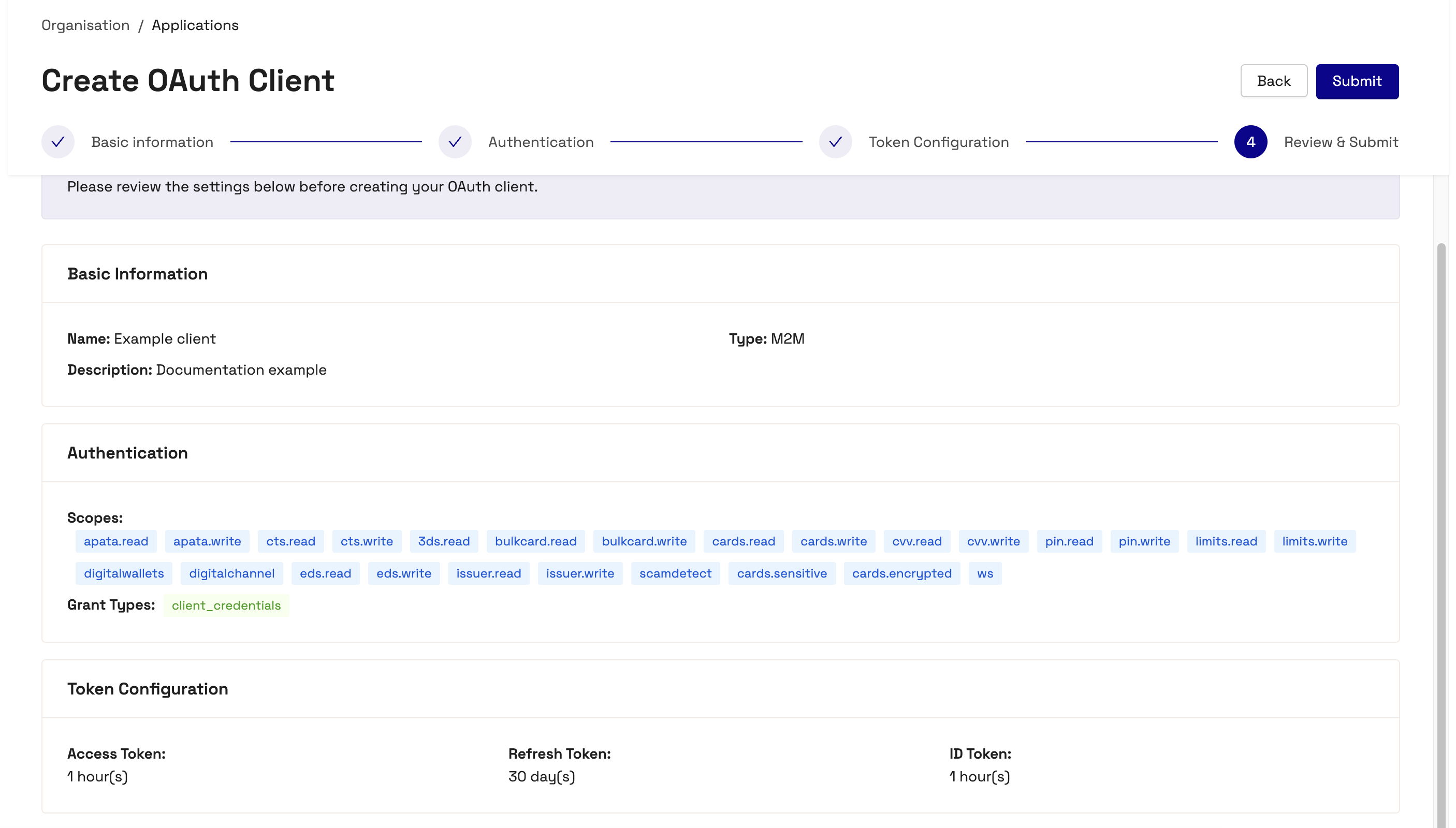Click the step 4 Review & Submit circle

pyautogui.click(x=1250, y=142)
